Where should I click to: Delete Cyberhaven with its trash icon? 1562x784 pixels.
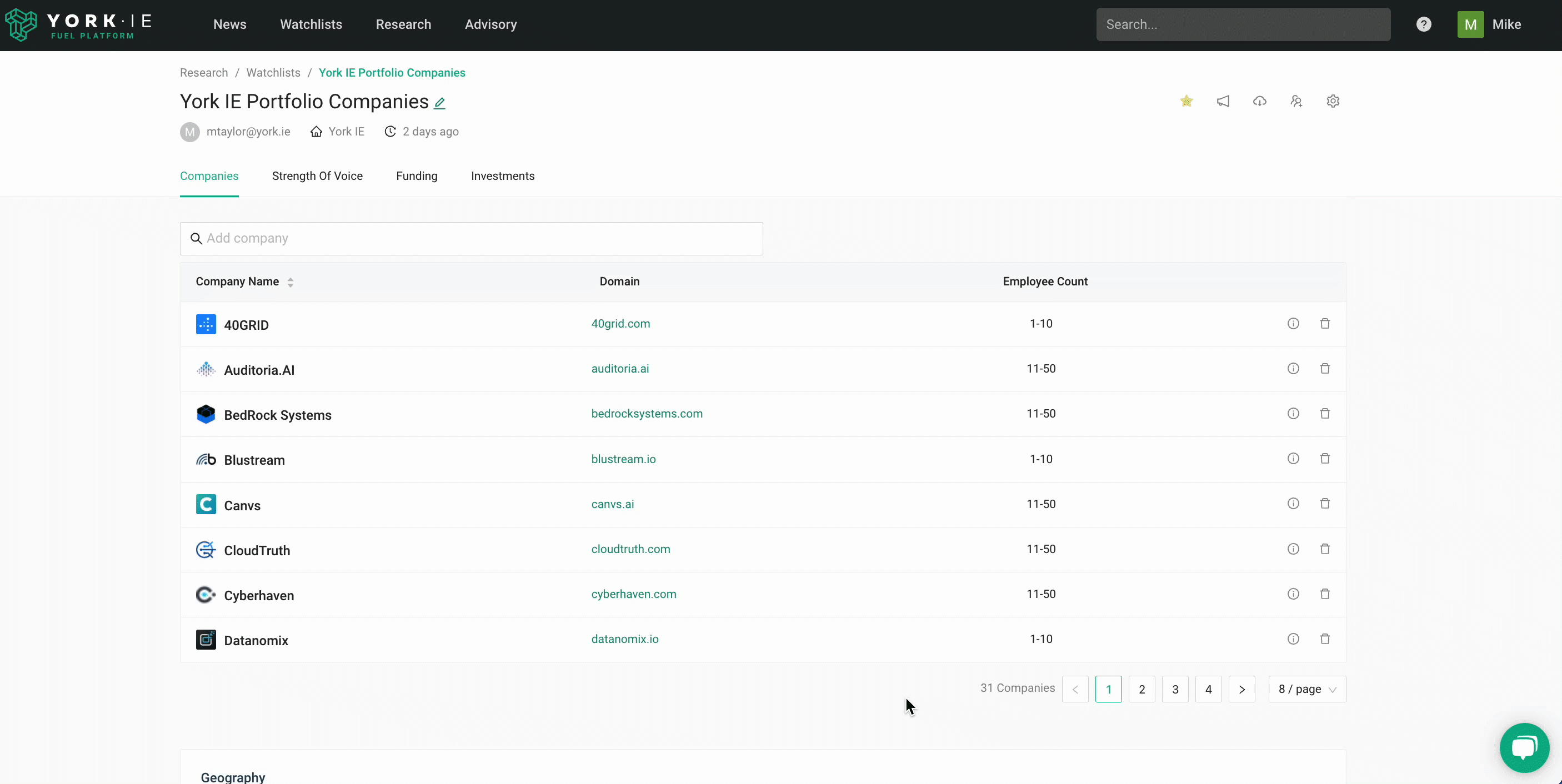point(1325,594)
